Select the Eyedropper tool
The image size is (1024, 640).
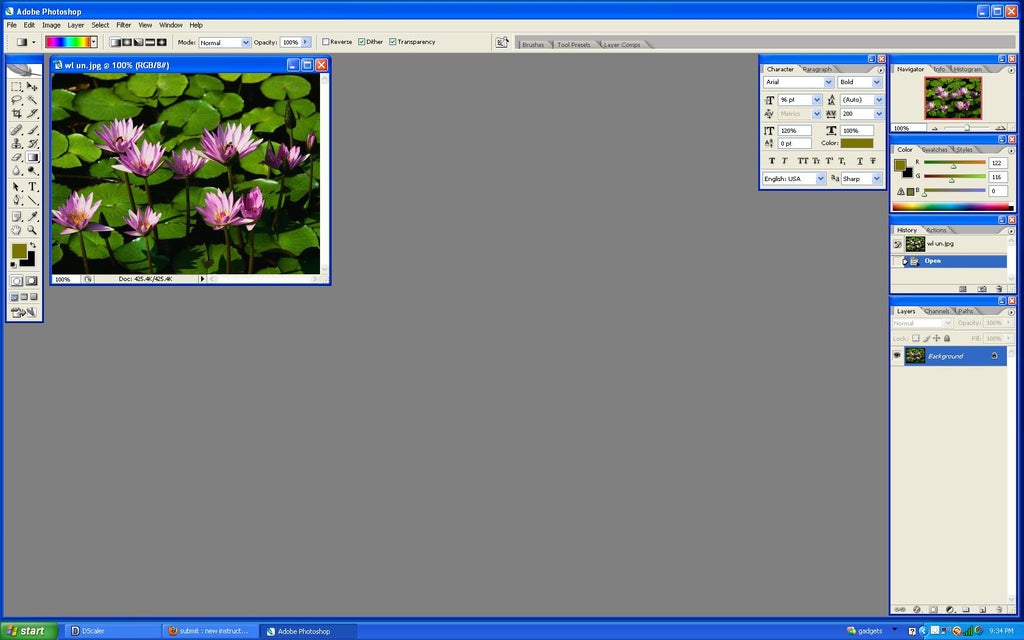click(32, 216)
